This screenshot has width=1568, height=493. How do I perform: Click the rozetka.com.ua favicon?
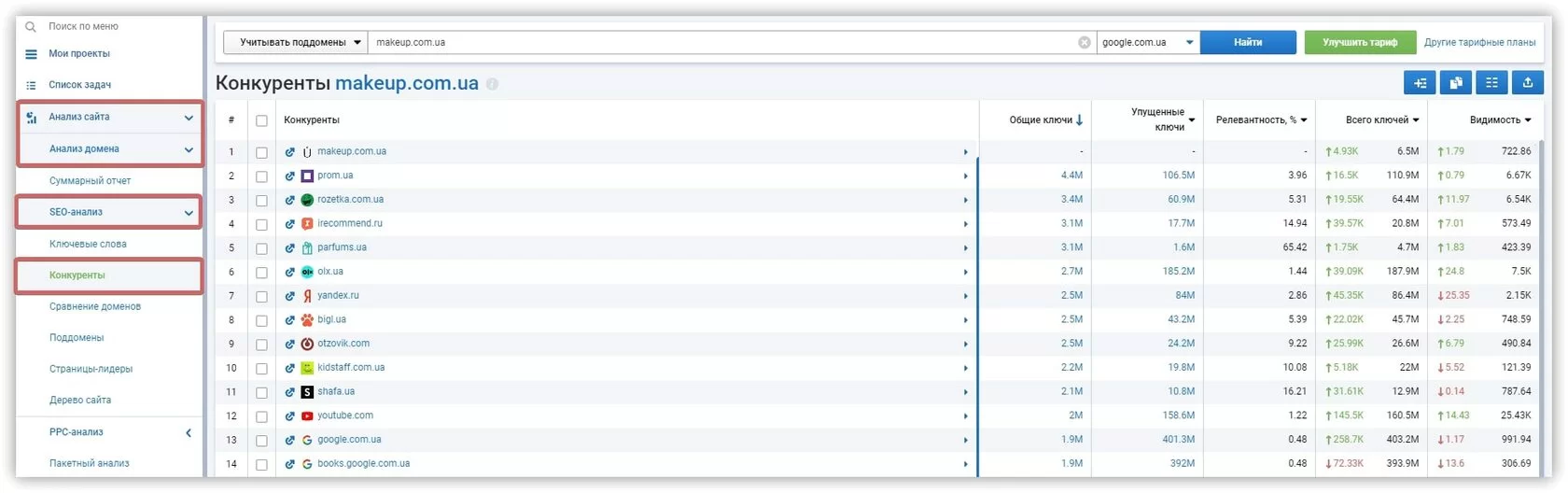pos(307,200)
